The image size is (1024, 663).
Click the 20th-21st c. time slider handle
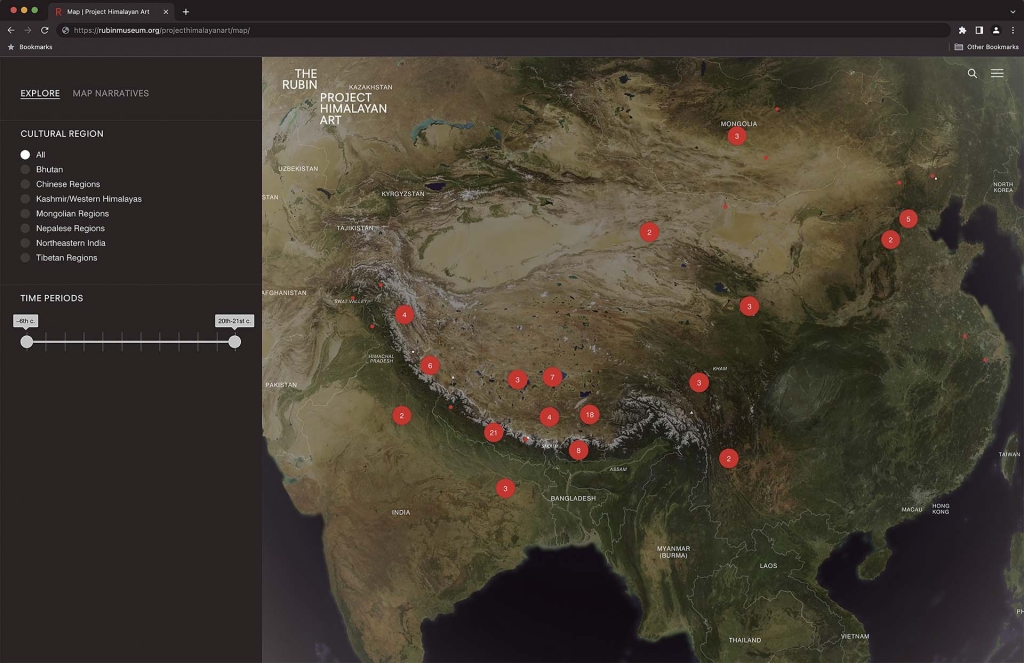coord(235,342)
